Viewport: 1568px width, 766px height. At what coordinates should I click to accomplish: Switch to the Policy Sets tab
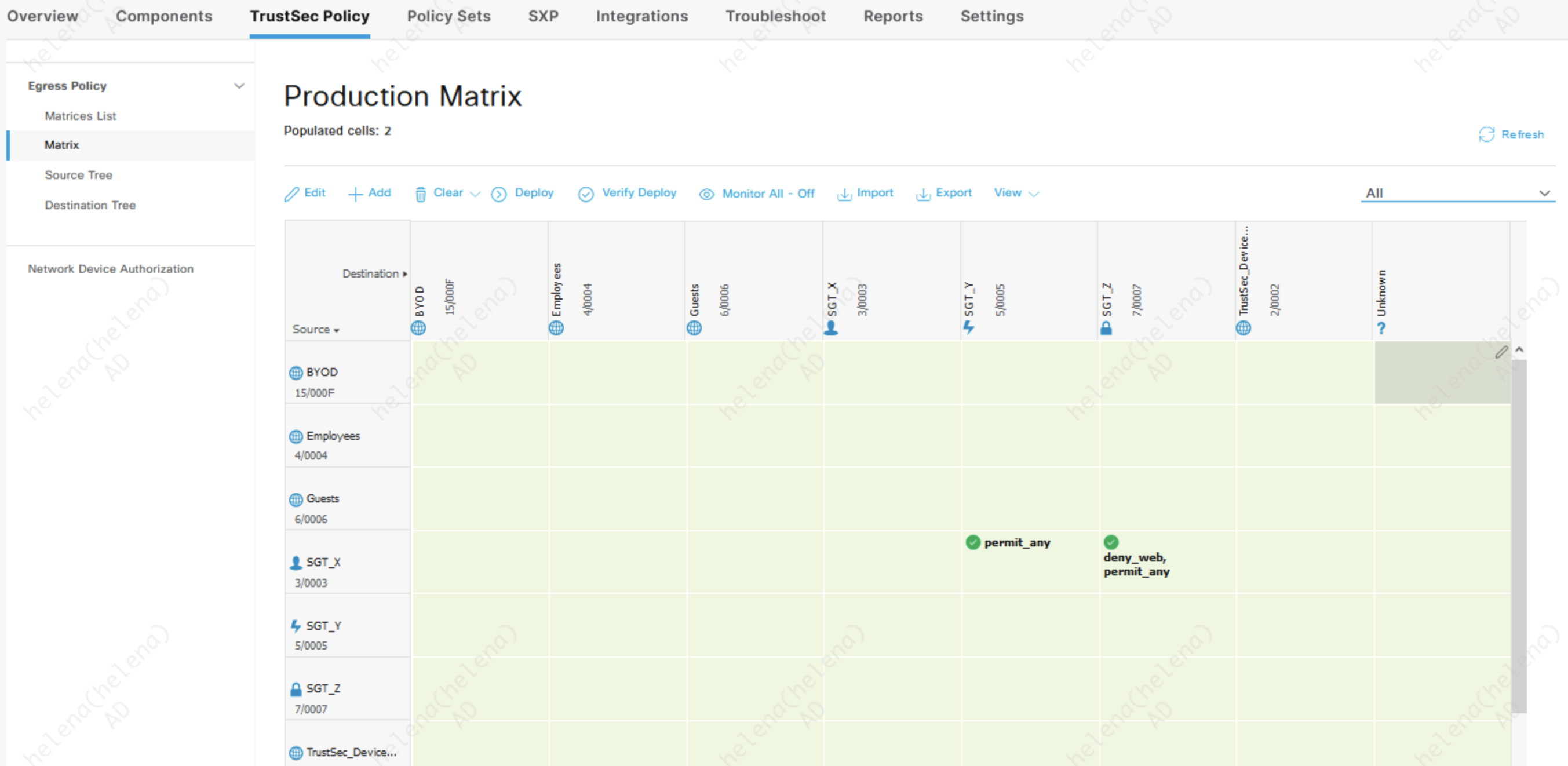[448, 16]
